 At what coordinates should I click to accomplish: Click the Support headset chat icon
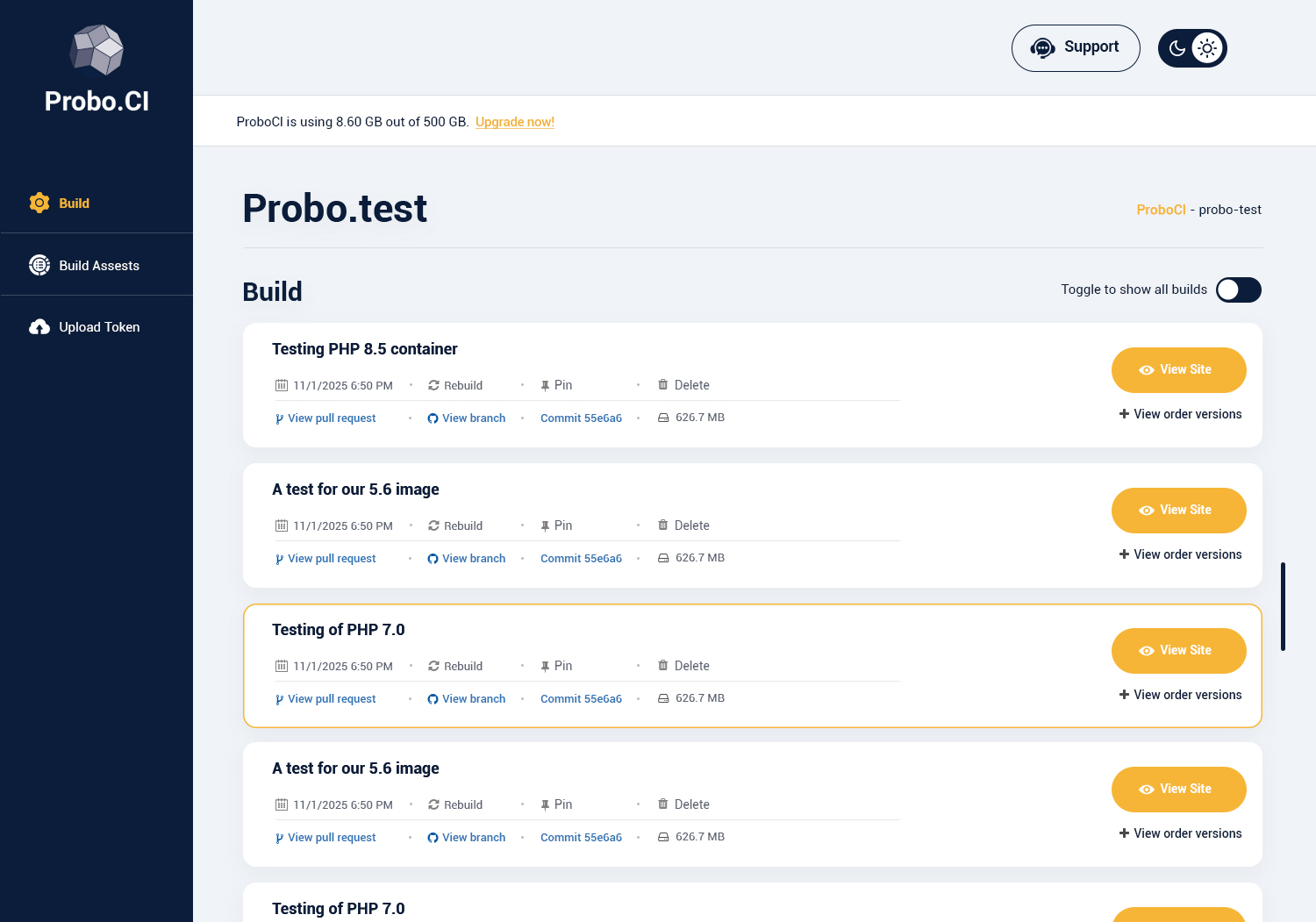click(1042, 48)
